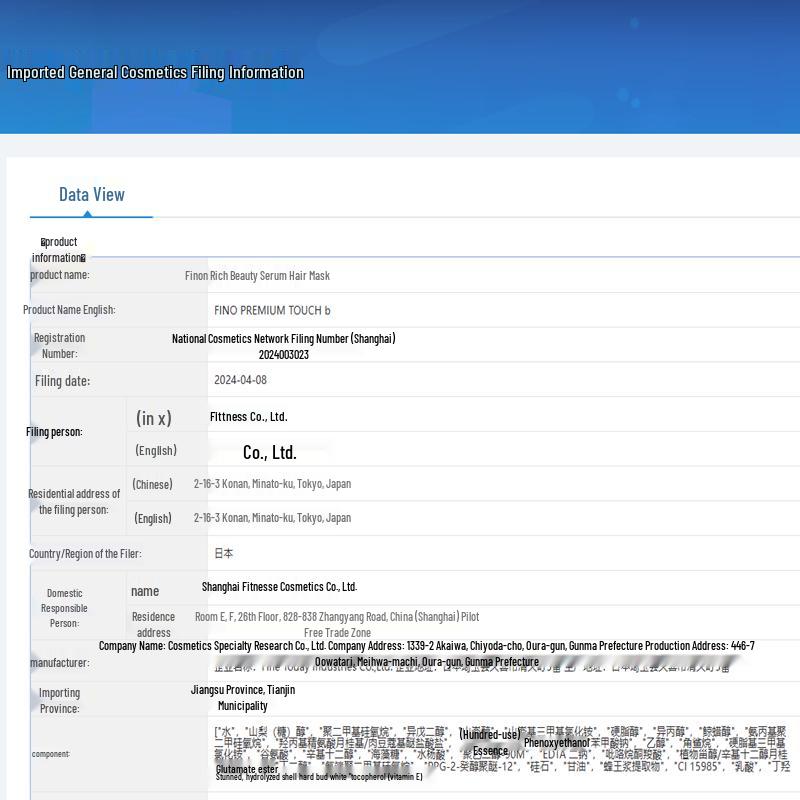The height and width of the screenshot is (800, 800).
Task: Select 'National Cosmetics Network Filing Number (Shanghai)' text
Action: coord(284,338)
